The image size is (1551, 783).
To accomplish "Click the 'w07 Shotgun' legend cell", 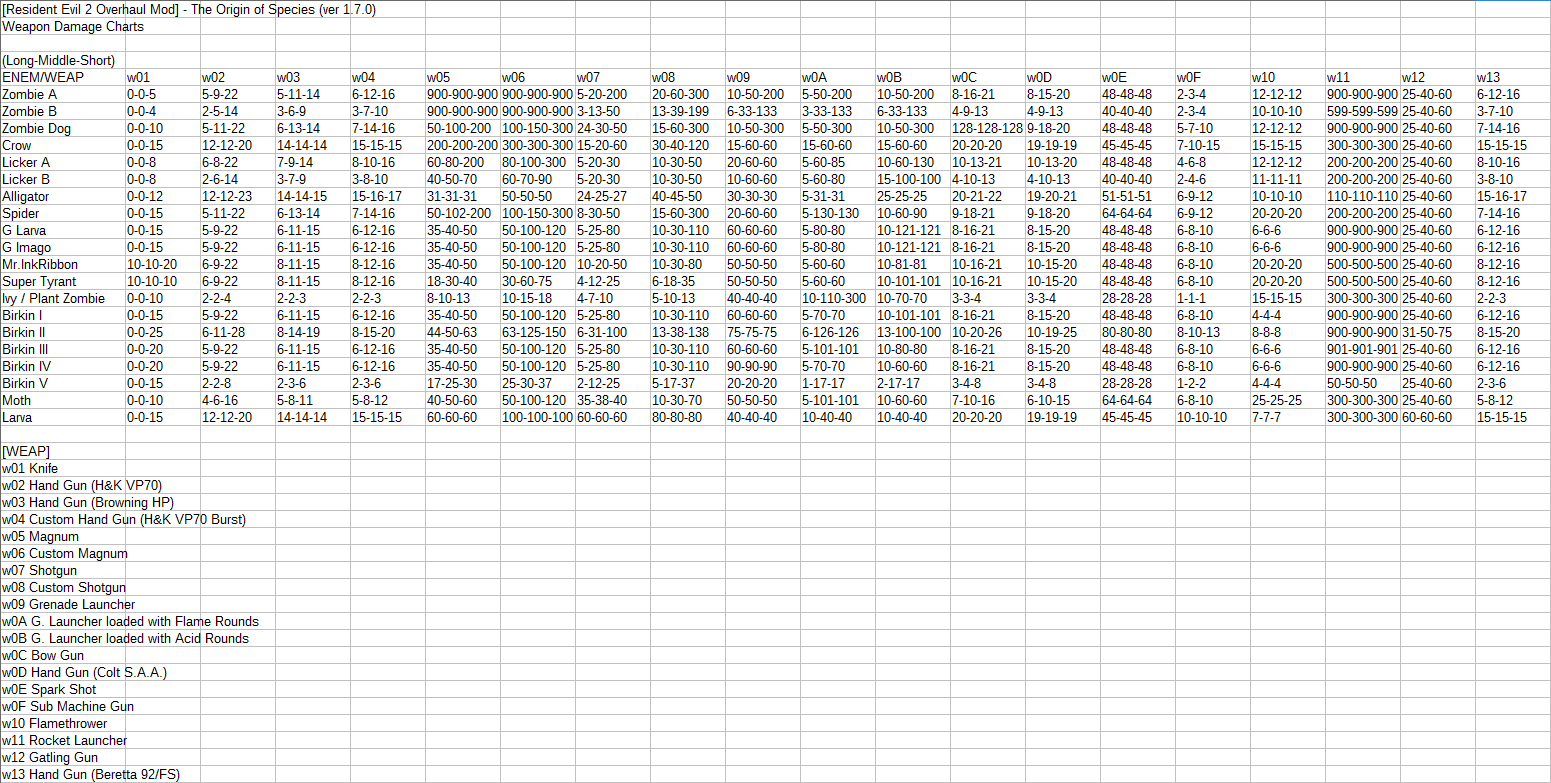I will pos(63,570).
